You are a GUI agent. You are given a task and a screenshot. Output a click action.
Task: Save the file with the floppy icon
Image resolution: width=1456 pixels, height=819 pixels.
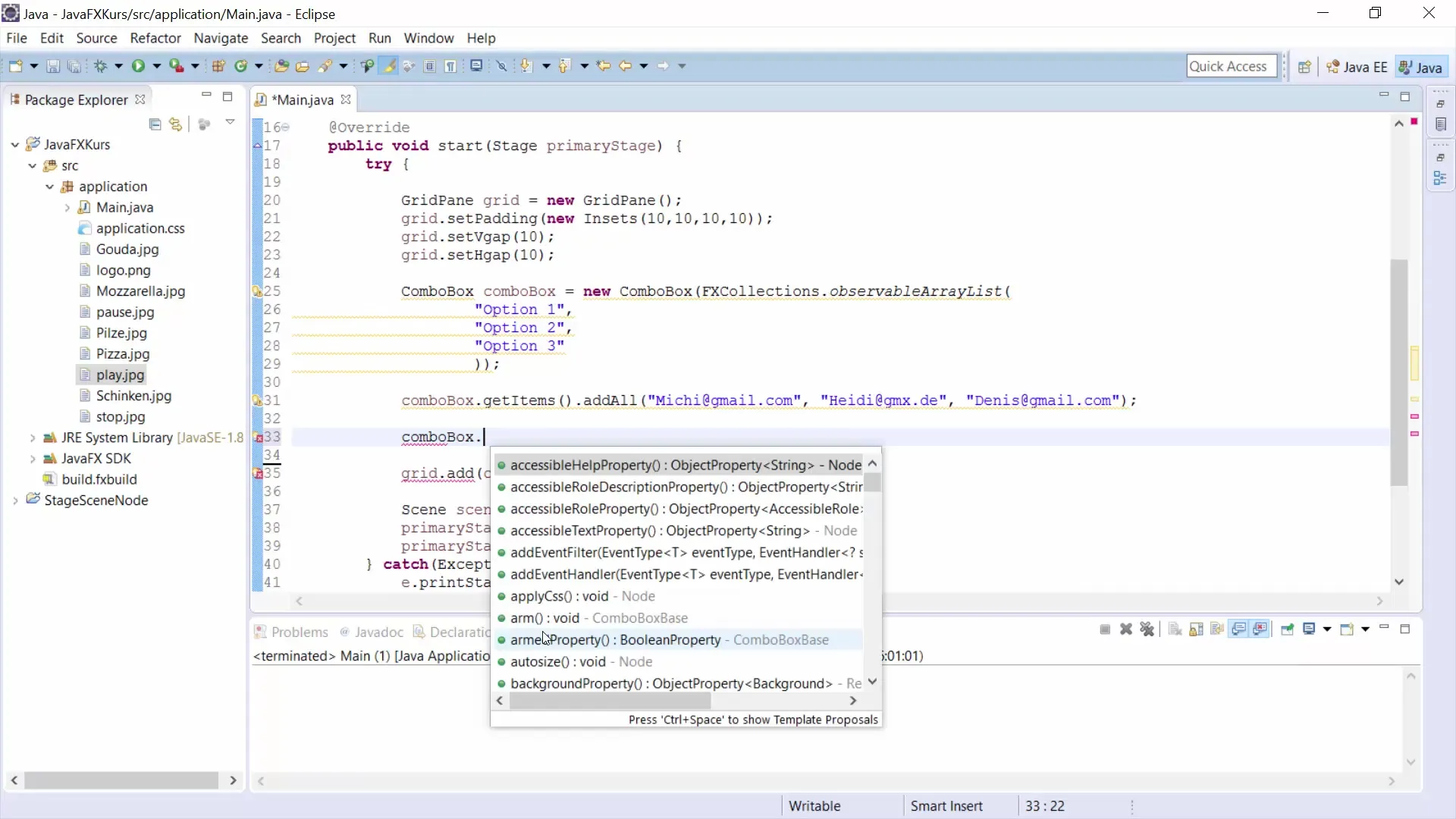point(53,66)
